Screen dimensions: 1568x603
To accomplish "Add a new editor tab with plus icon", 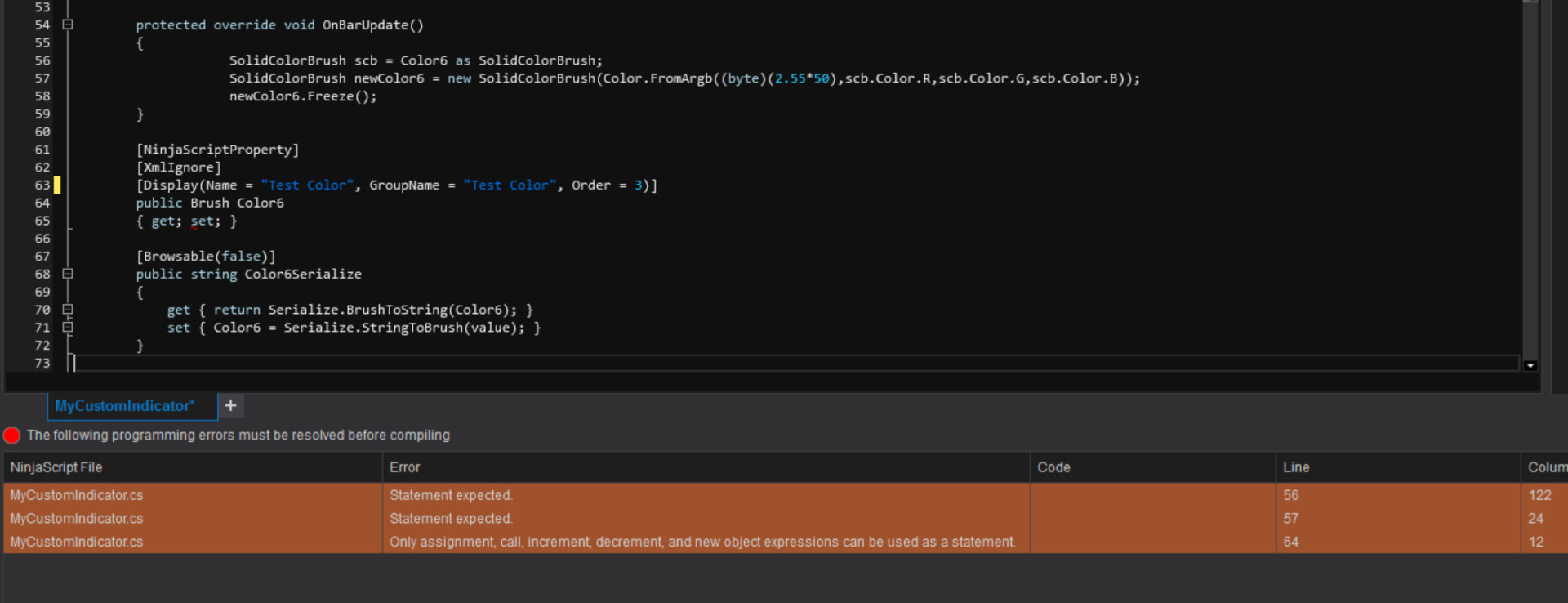I will pos(231,406).
